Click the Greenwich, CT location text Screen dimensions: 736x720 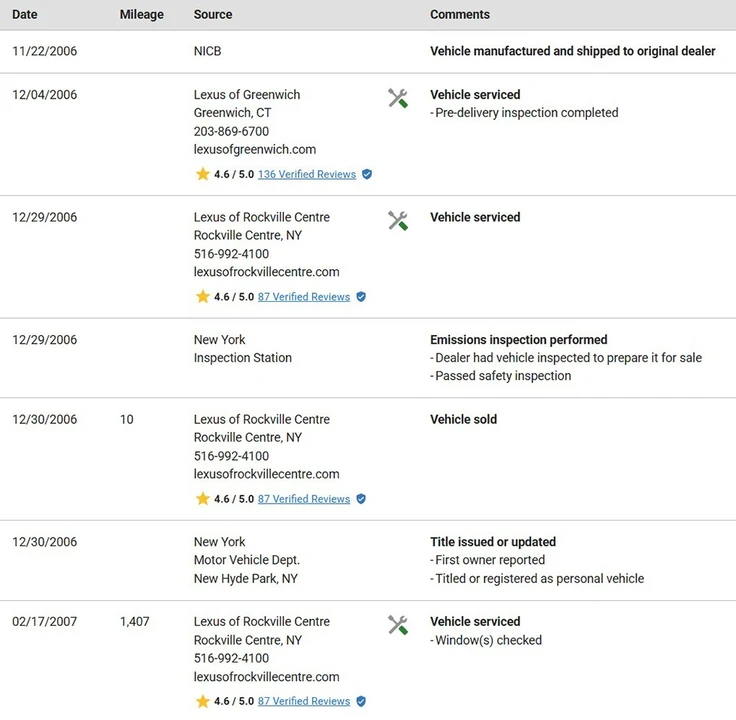click(x=232, y=113)
